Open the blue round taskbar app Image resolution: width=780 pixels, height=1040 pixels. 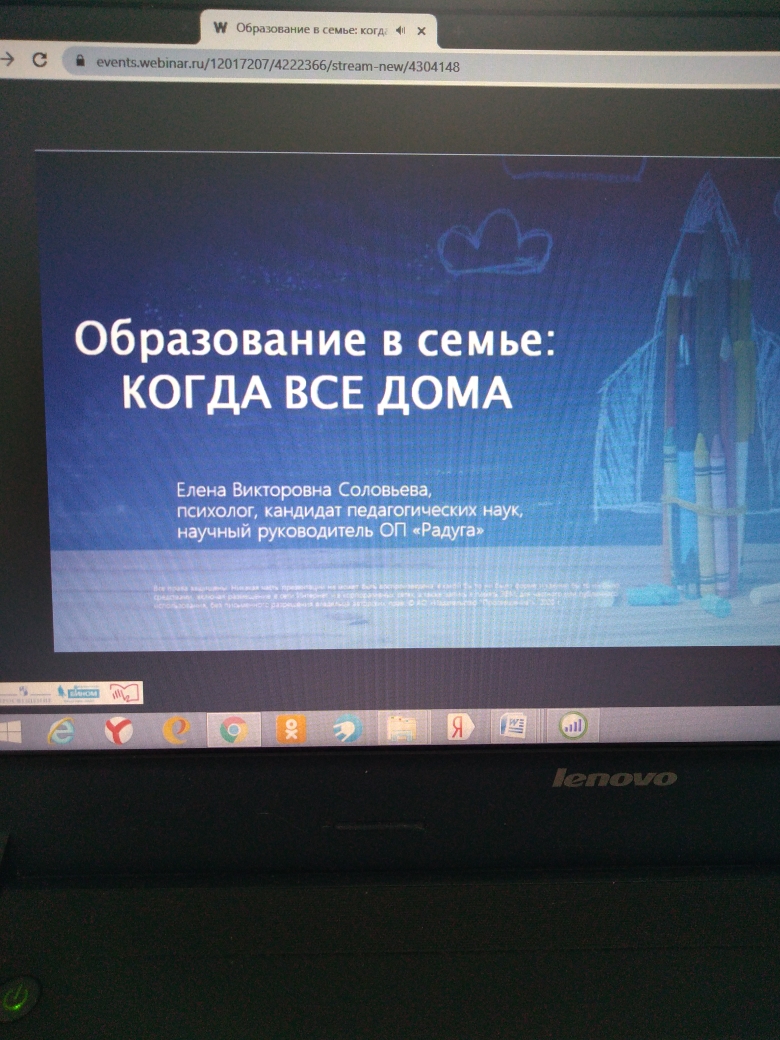tap(346, 731)
